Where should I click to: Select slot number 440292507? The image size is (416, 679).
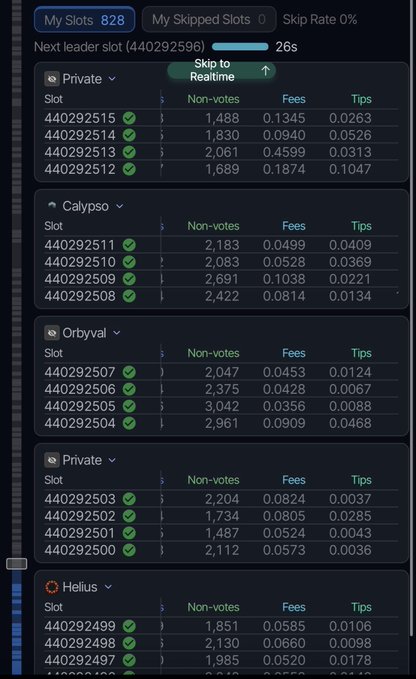point(80,372)
